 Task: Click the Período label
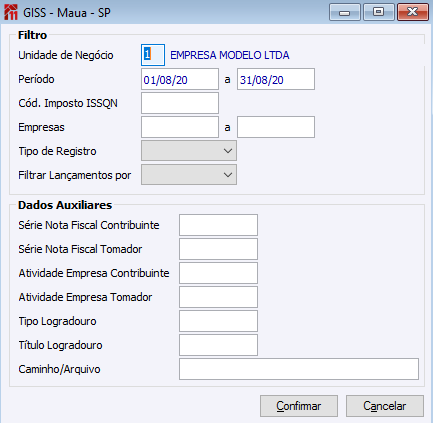click(36, 79)
